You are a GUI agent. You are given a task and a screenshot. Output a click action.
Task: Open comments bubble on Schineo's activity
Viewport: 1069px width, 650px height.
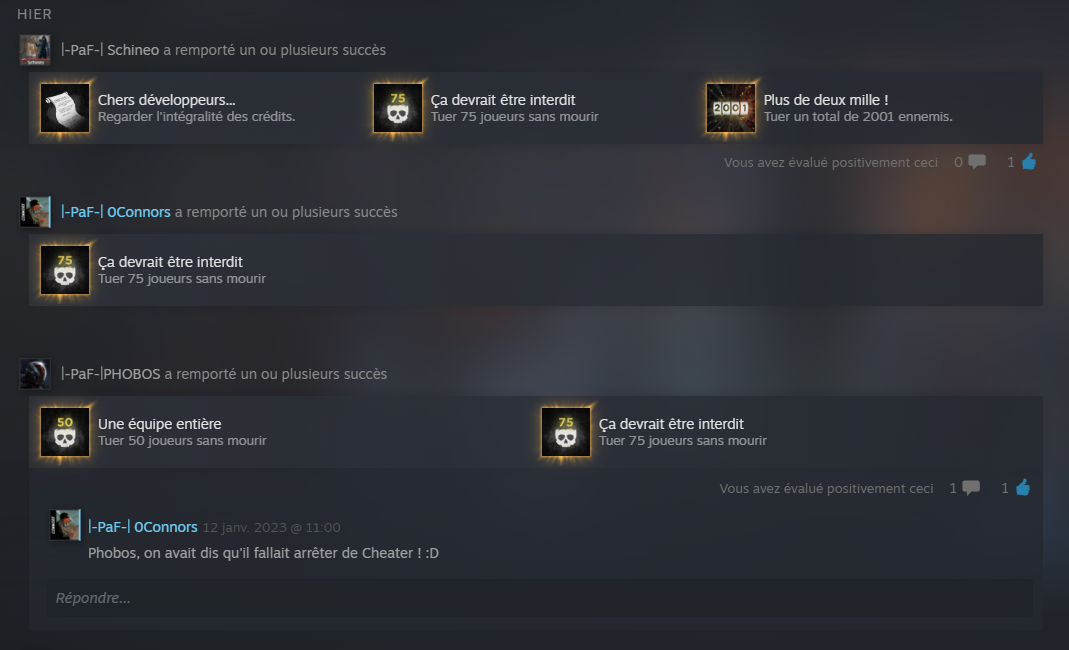coord(977,162)
